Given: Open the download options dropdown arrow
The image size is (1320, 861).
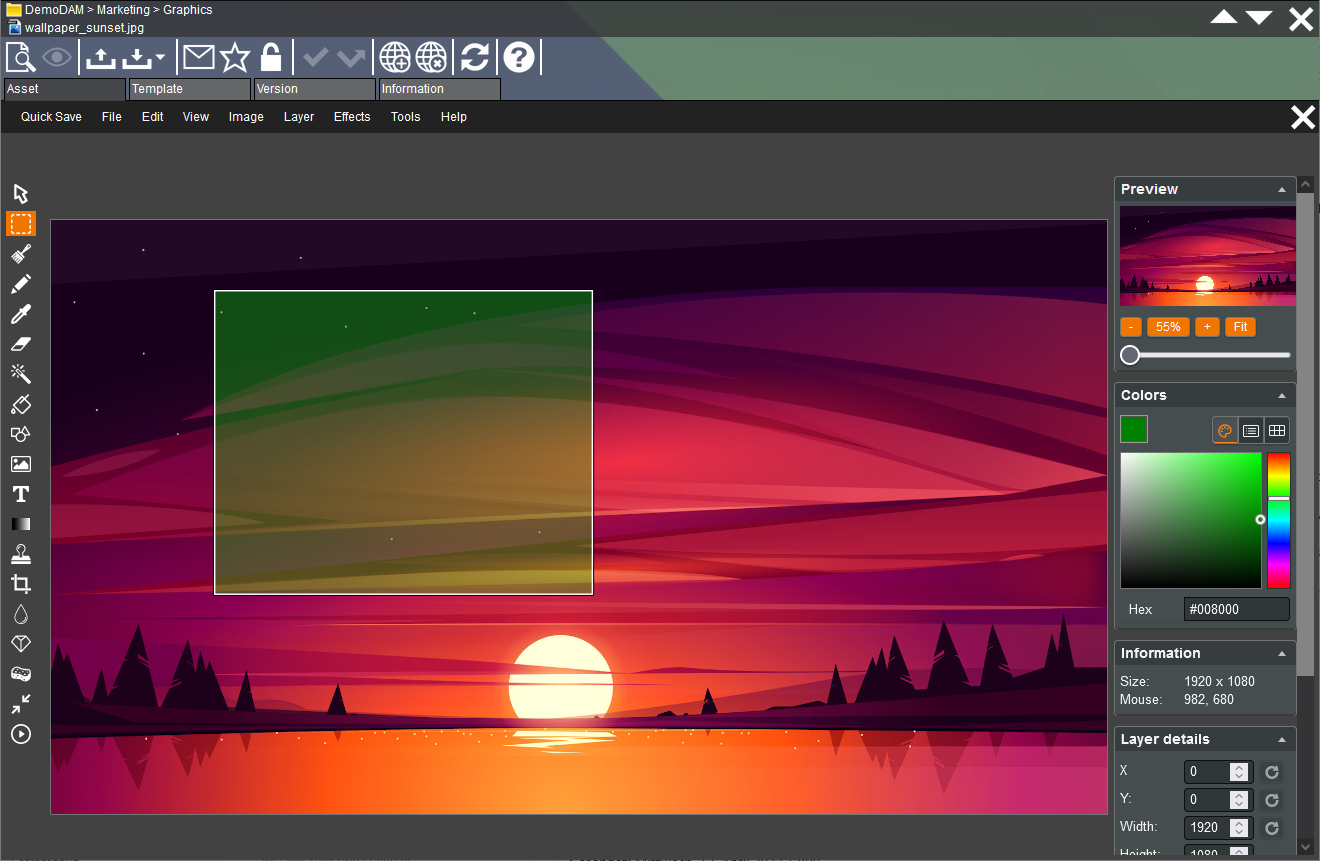Looking at the screenshot, I should coord(158,57).
